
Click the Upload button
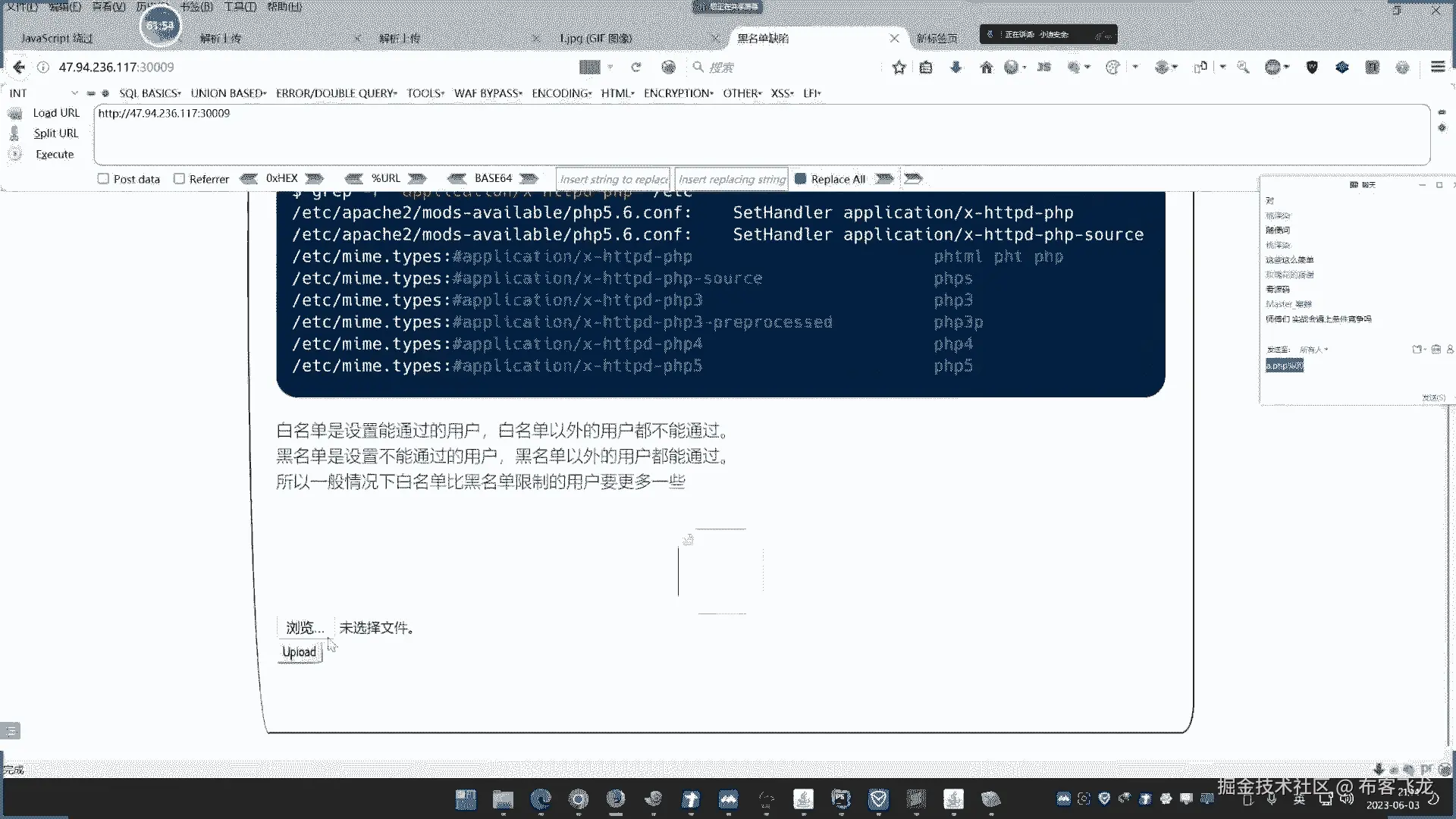299,652
